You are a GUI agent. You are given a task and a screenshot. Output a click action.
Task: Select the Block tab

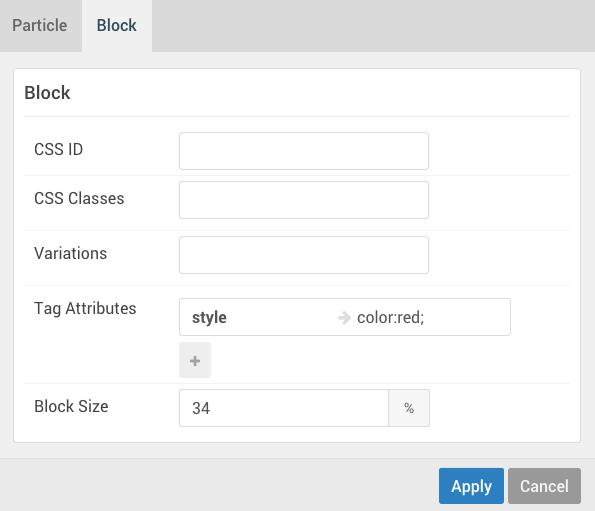click(x=117, y=25)
